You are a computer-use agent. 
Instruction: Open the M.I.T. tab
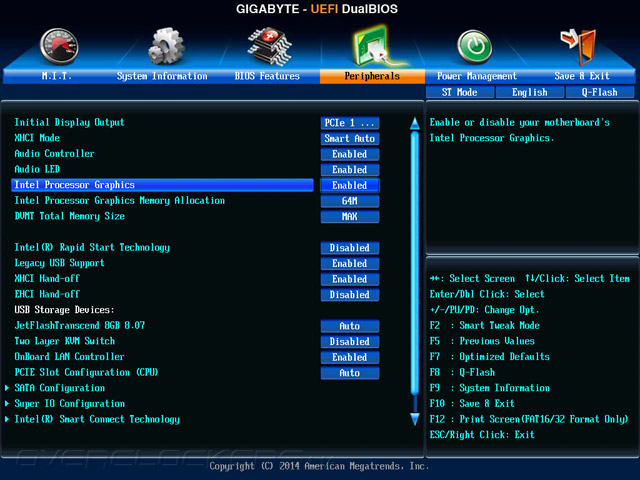(57, 76)
